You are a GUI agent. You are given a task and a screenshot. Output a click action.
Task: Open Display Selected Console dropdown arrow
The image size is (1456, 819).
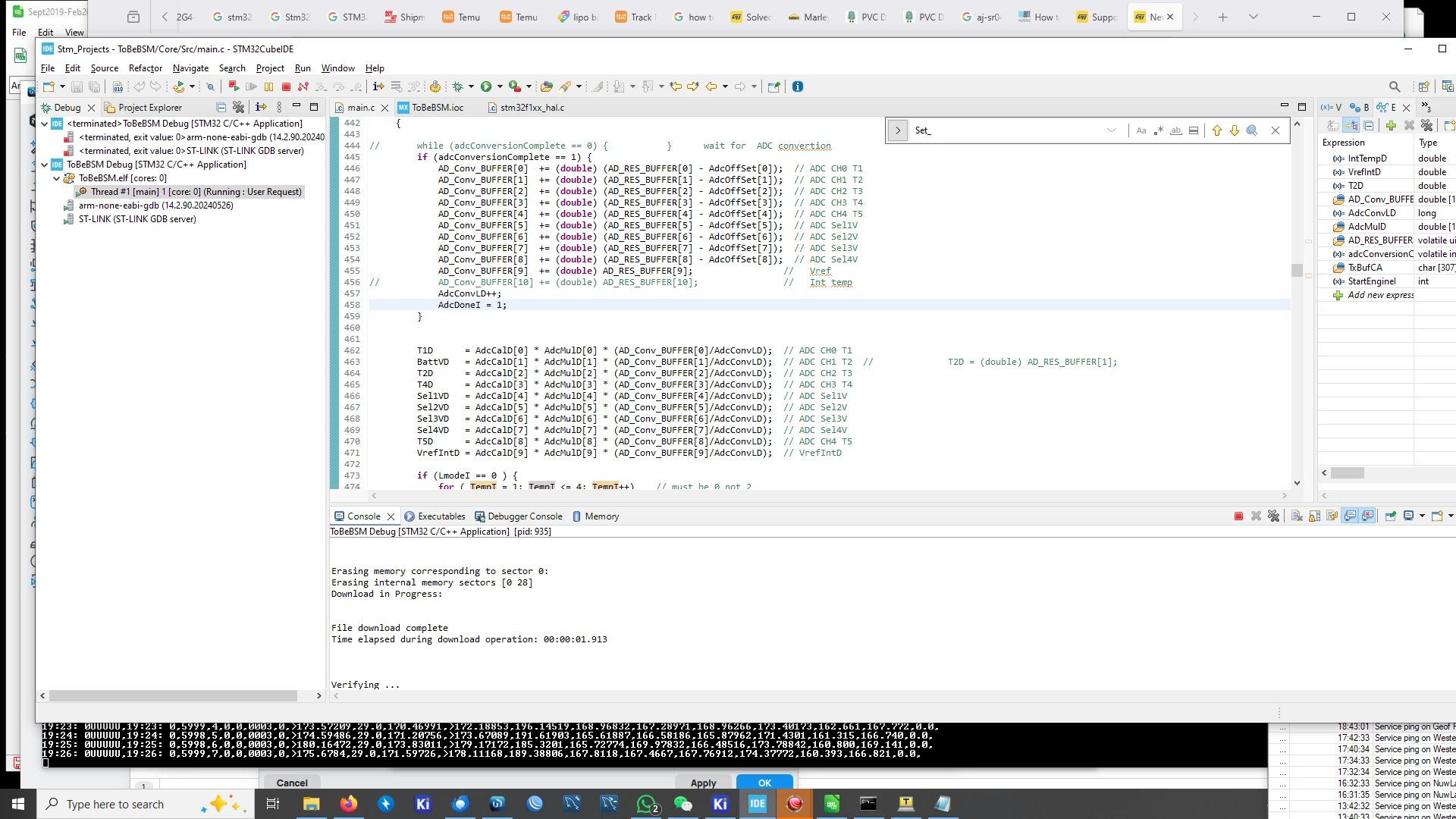(x=1422, y=516)
